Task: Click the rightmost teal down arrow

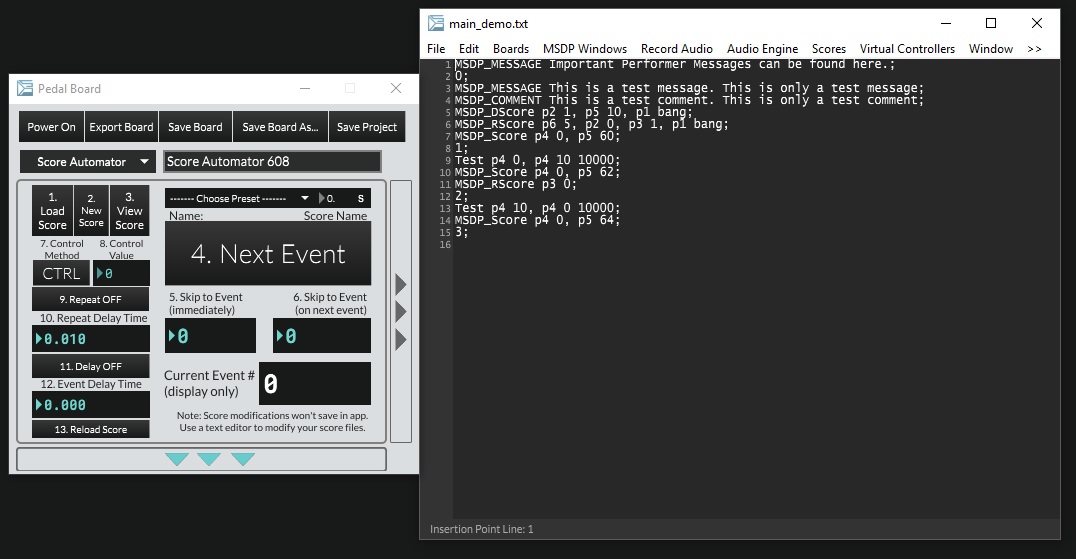Action: click(243, 459)
